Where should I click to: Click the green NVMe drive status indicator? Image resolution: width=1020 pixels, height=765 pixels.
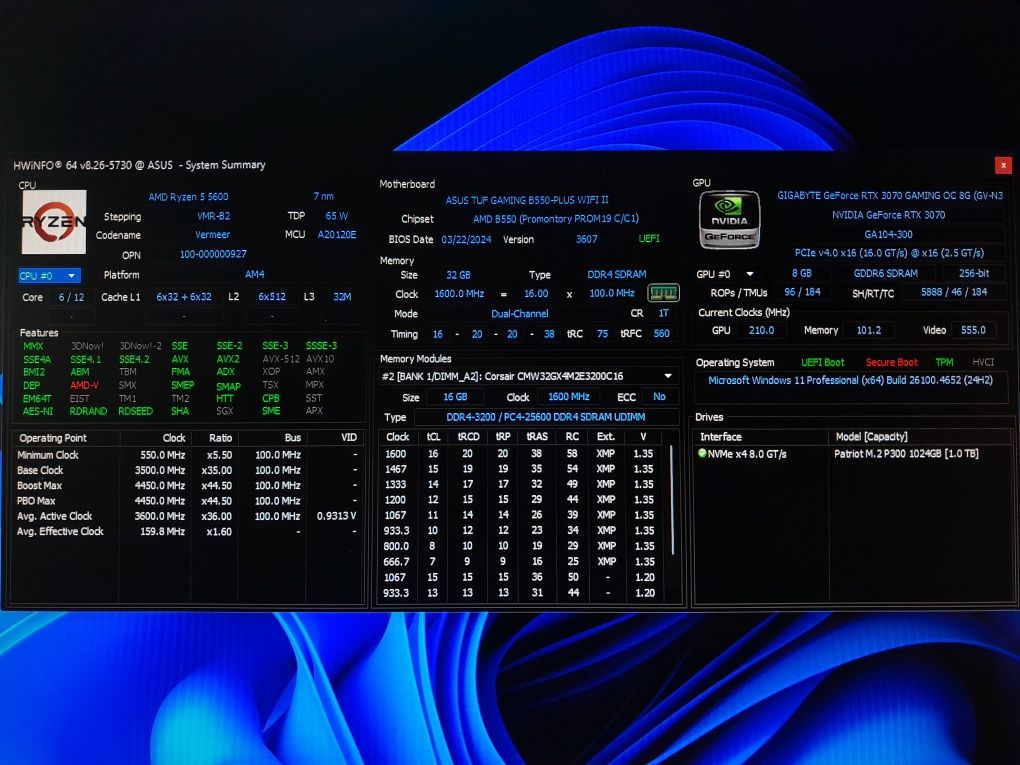click(702, 453)
